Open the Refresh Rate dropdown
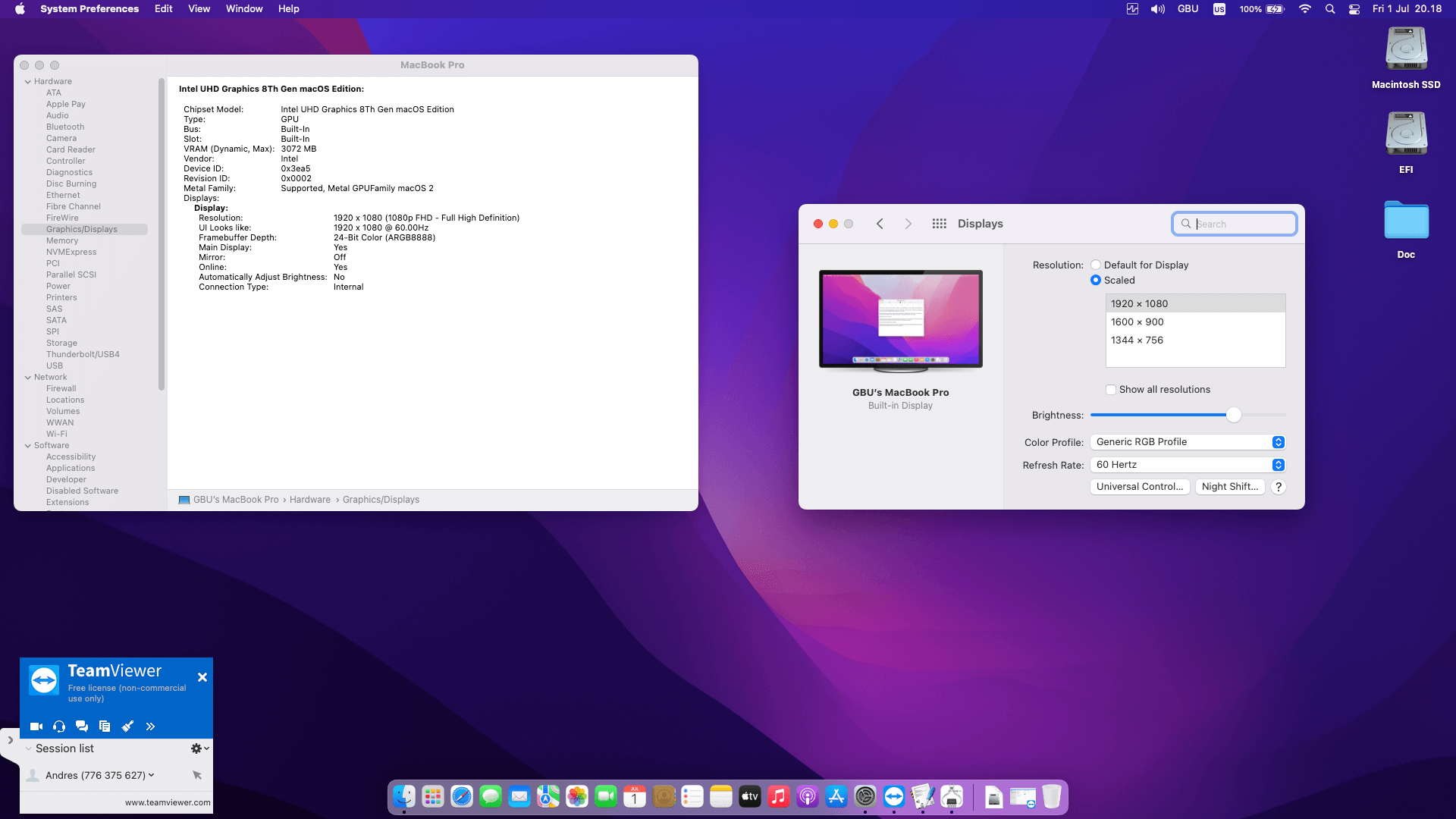Viewport: 1456px width, 819px height. (x=1188, y=465)
